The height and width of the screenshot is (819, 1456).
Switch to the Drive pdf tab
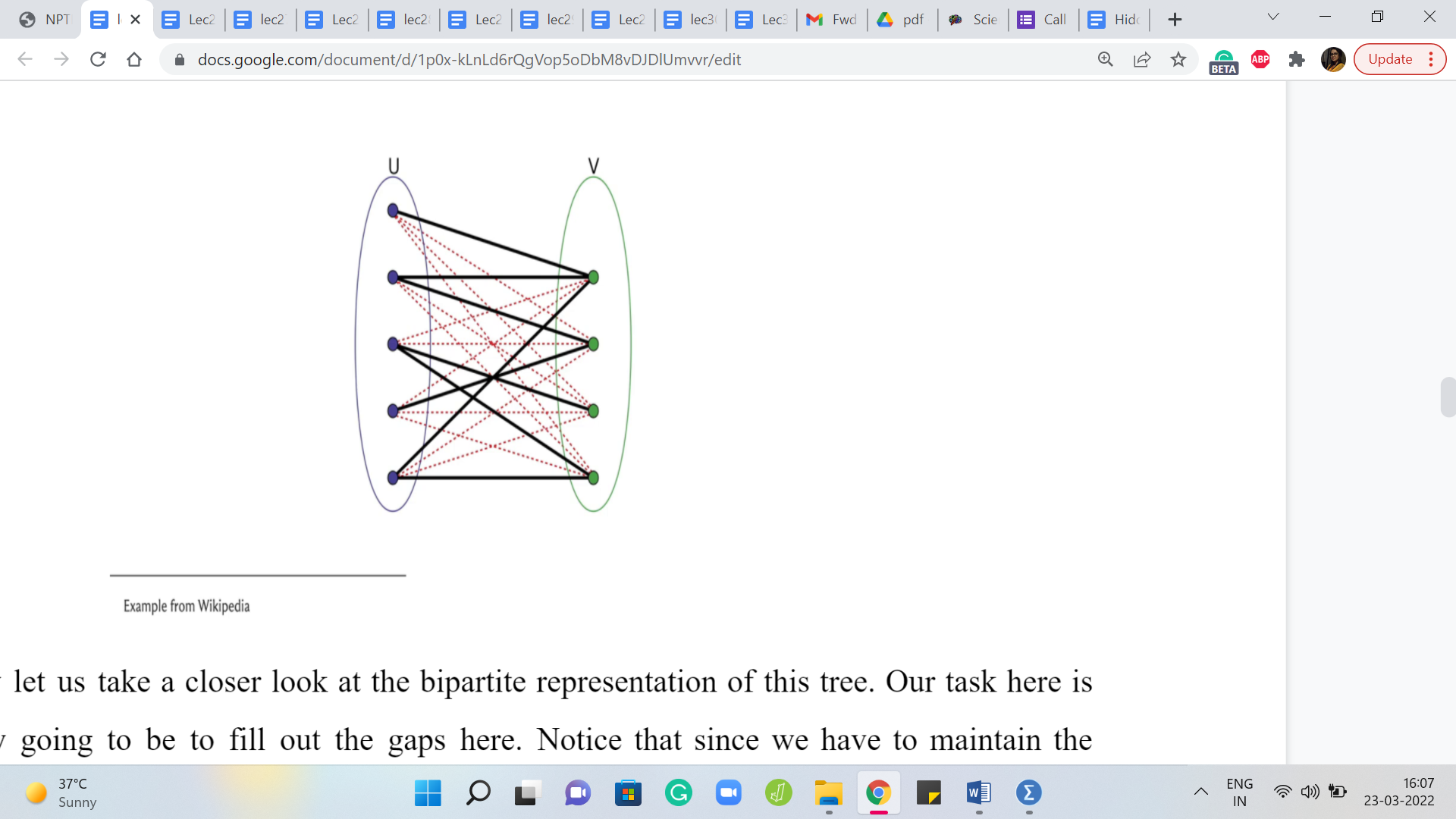pos(902,20)
